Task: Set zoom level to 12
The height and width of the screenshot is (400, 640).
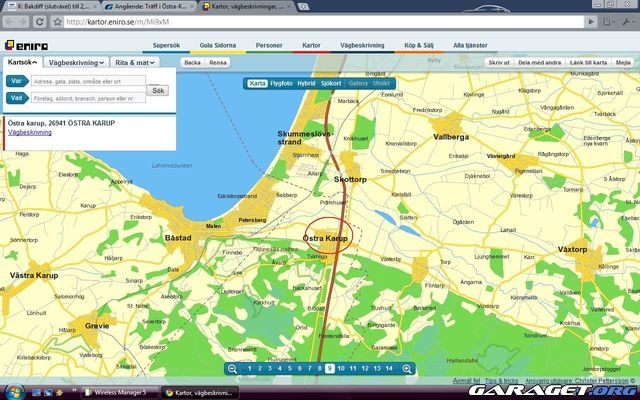Action: (x=365, y=369)
